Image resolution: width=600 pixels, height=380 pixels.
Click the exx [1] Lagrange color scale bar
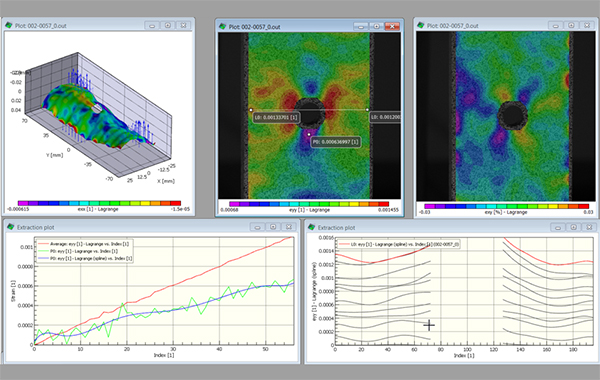(99, 203)
